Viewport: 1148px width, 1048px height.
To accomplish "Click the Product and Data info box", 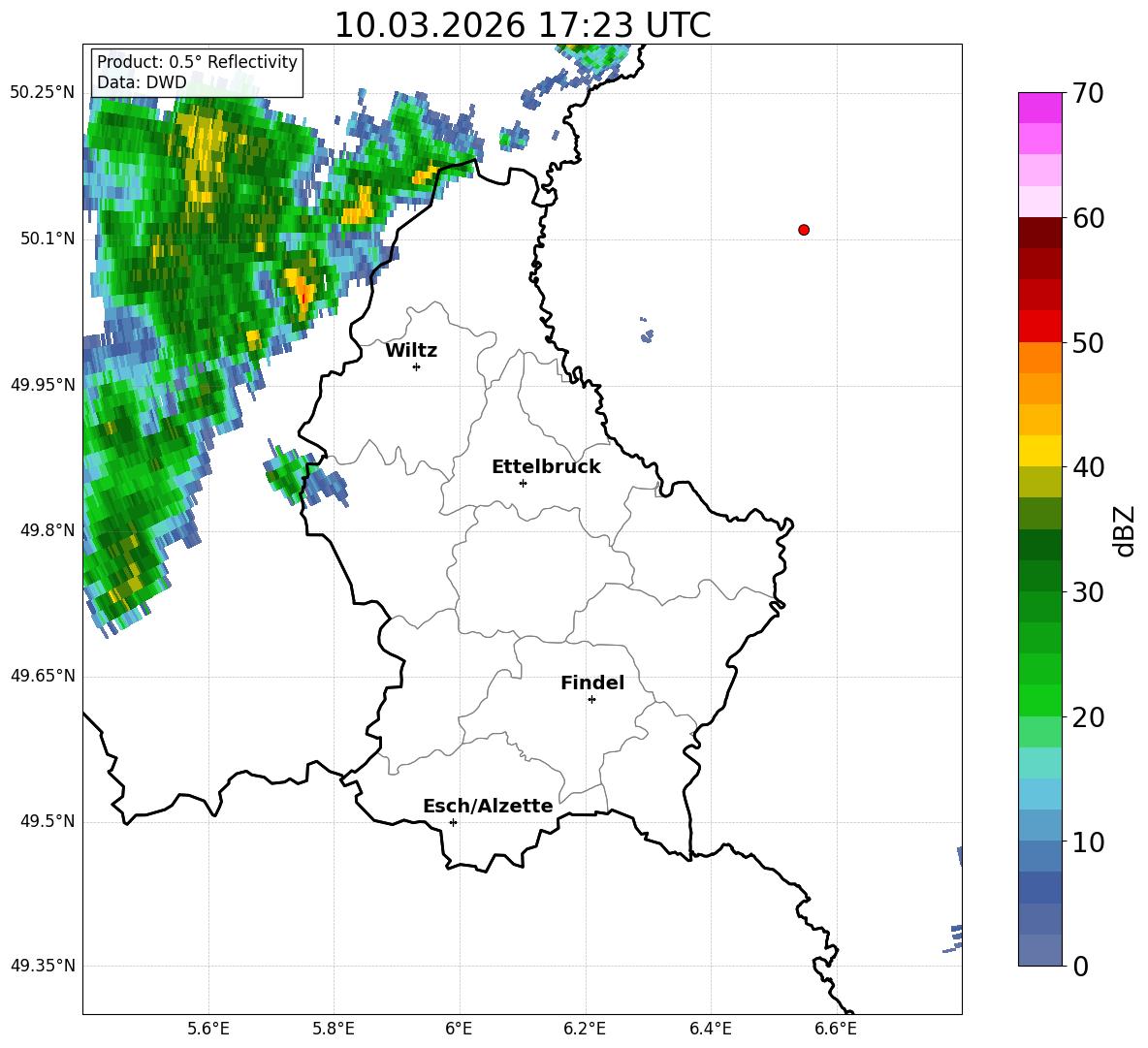I will pos(196,72).
